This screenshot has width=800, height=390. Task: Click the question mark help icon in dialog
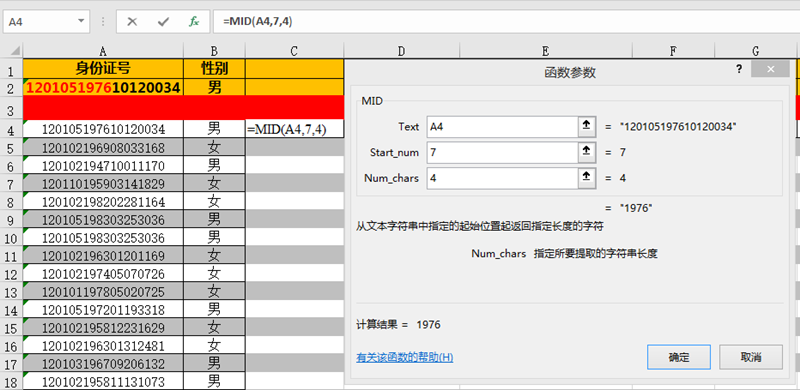pyautogui.click(x=739, y=70)
